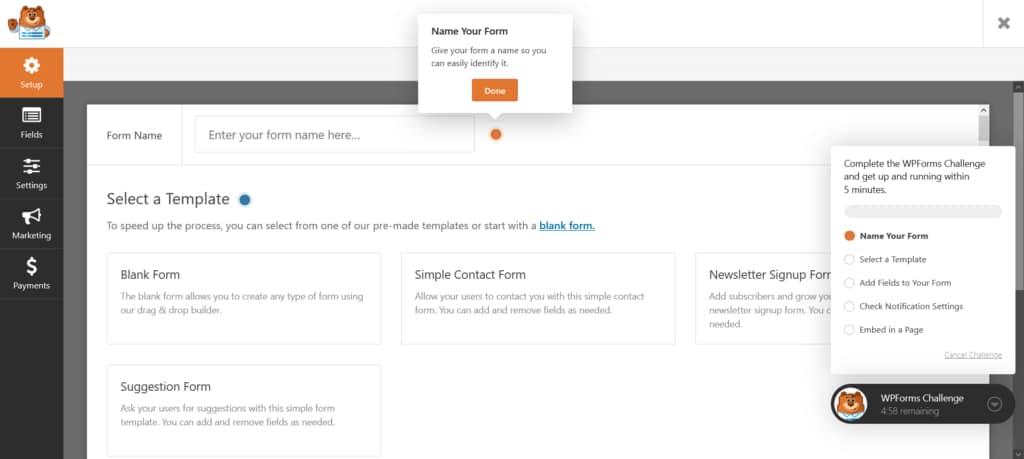Select the Name Your Form challenge step
Image resolution: width=1024 pixels, height=459 pixels.
[886, 236]
